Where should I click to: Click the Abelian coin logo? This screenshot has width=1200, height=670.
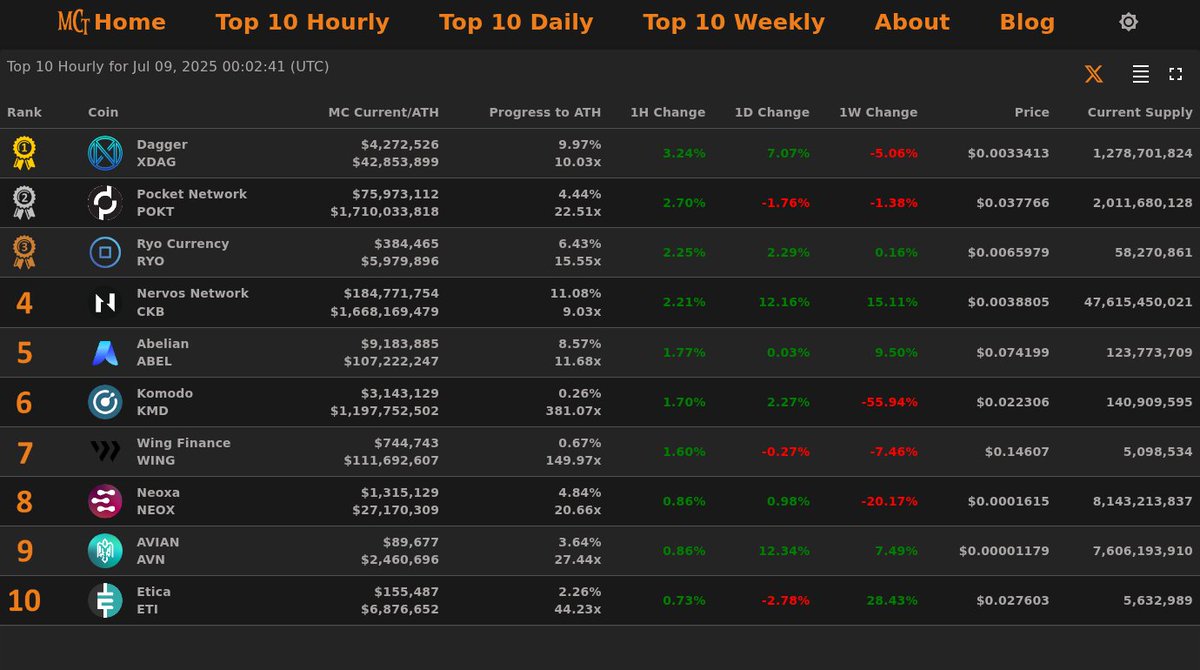[105, 352]
